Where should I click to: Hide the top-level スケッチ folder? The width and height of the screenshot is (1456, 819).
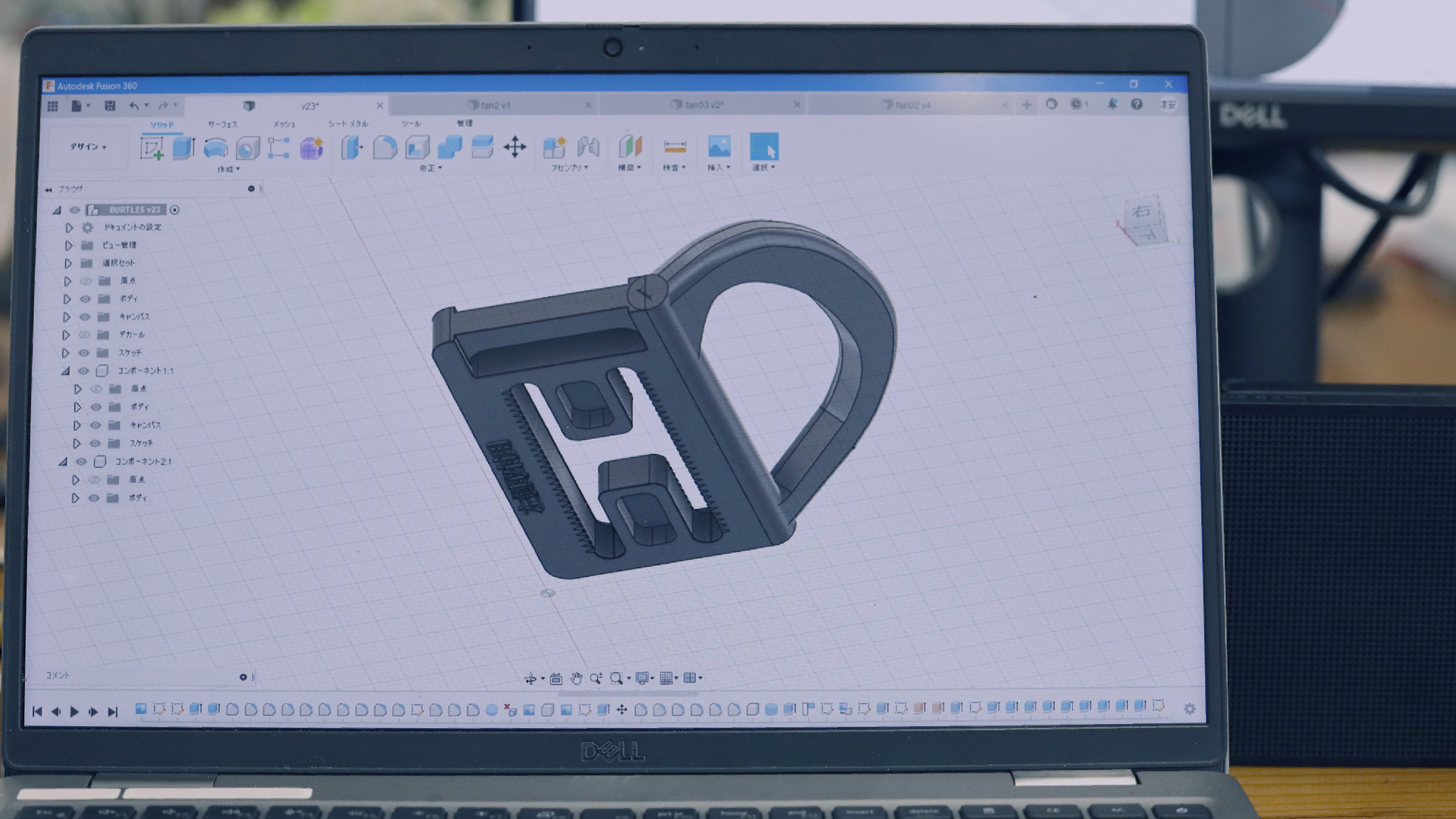pos(83,353)
